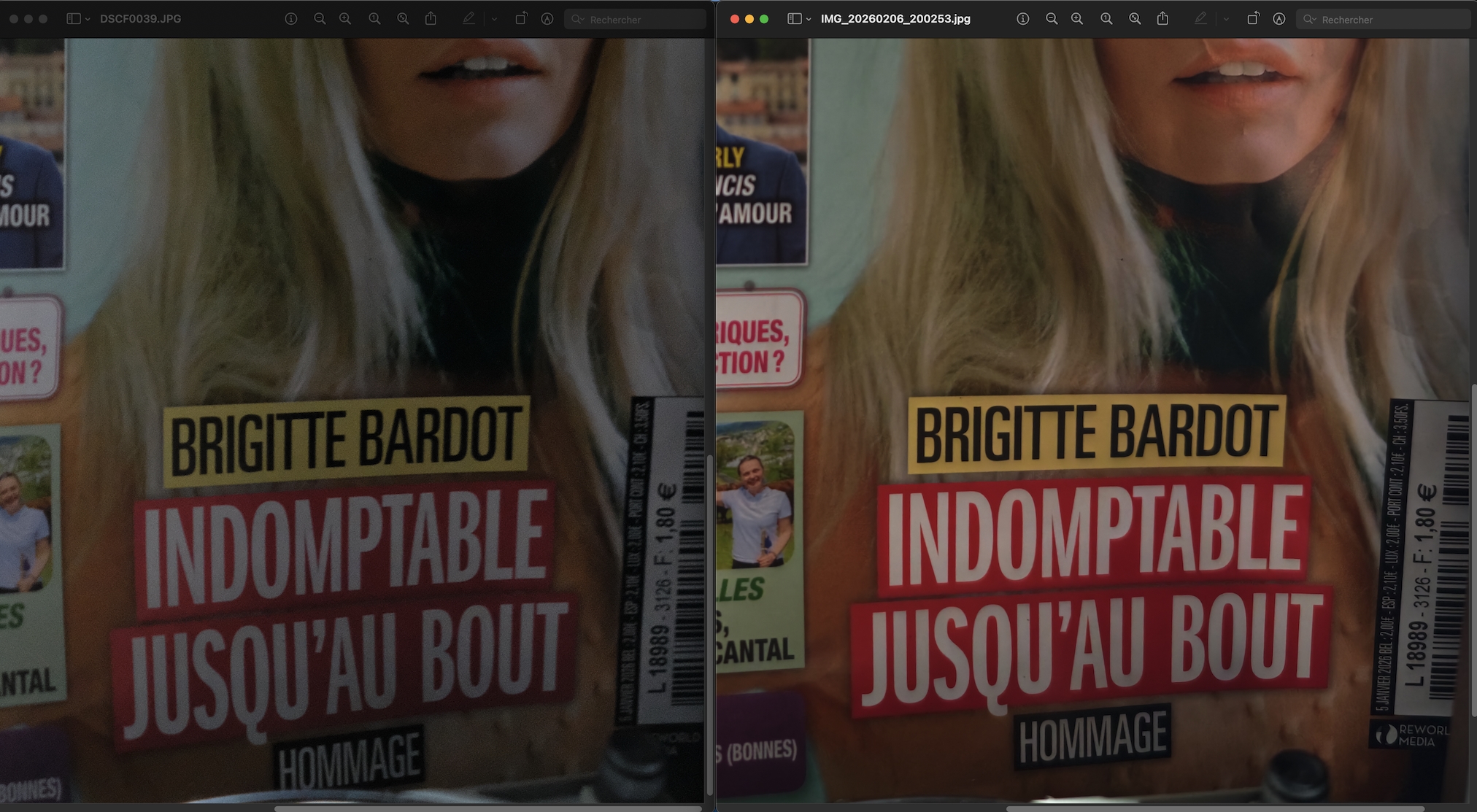This screenshot has height=812, width=1477.
Task: Click horizontal scrollbar of IMG_20260206 window
Action: coord(1215,808)
